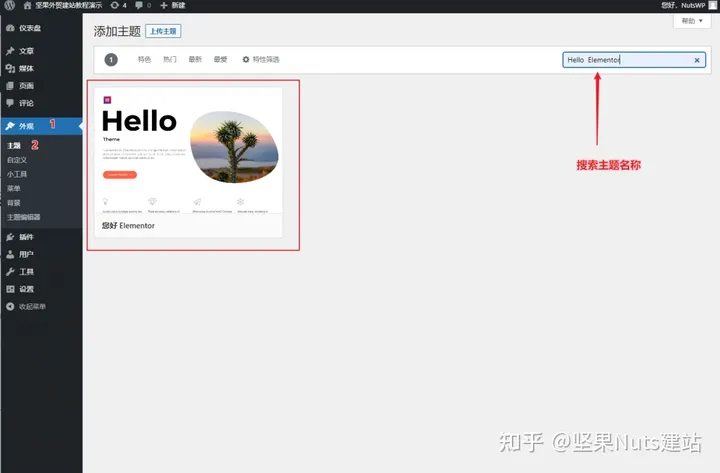Open 自定义 customize submenu
Viewport: 720px width, 473px height.
[17, 160]
